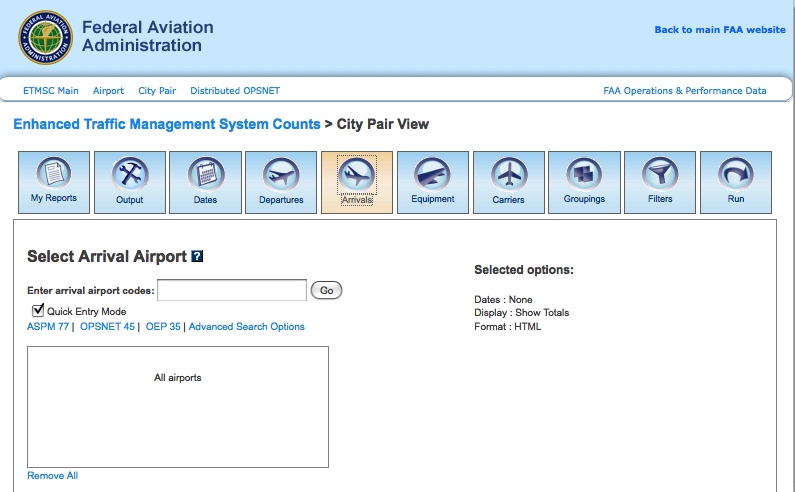Follow Back to main FAA website link

point(720,30)
